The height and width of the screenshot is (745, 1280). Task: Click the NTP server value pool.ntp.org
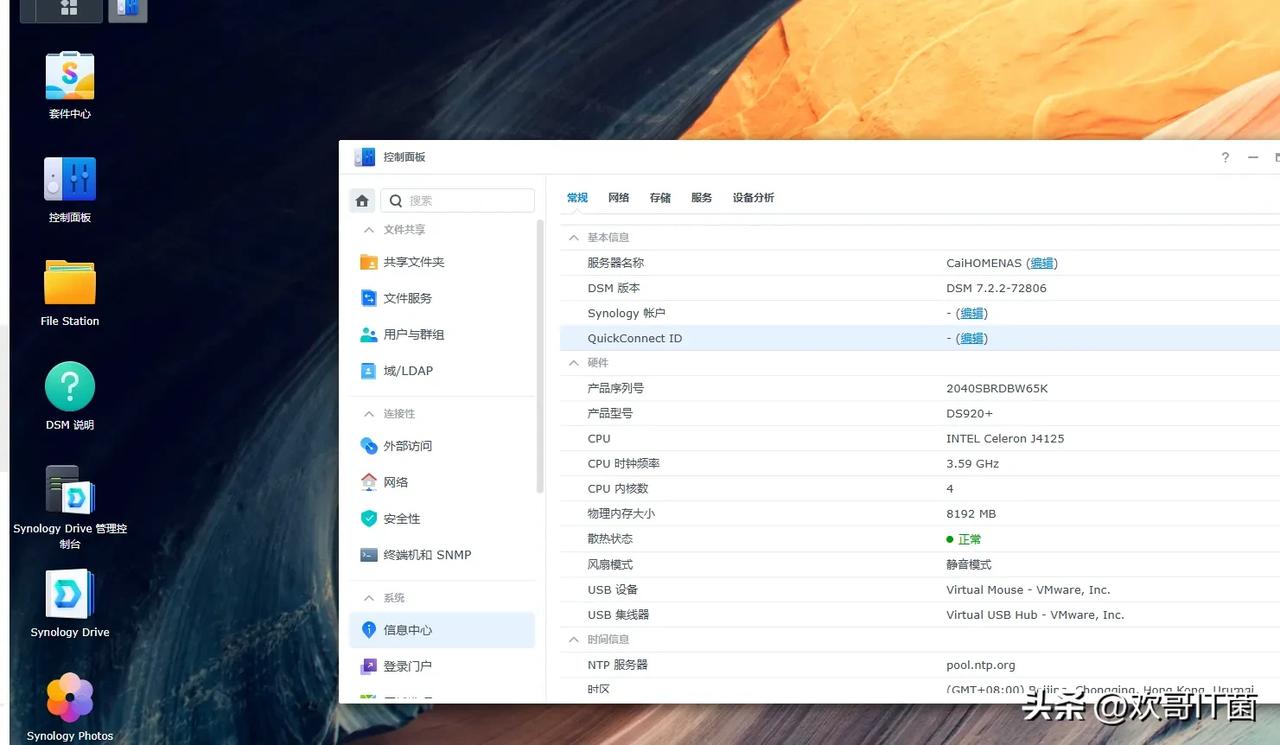click(981, 664)
